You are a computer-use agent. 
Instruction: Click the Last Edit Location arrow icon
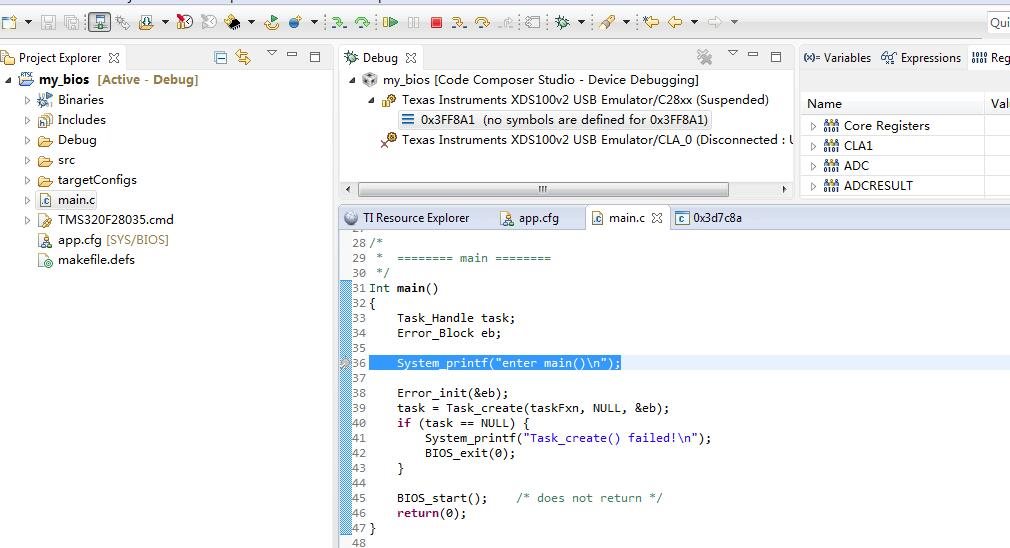(651, 23)
